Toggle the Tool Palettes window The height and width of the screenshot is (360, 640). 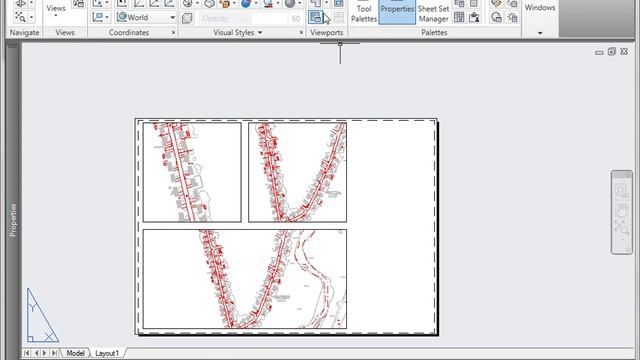point(364,12)
